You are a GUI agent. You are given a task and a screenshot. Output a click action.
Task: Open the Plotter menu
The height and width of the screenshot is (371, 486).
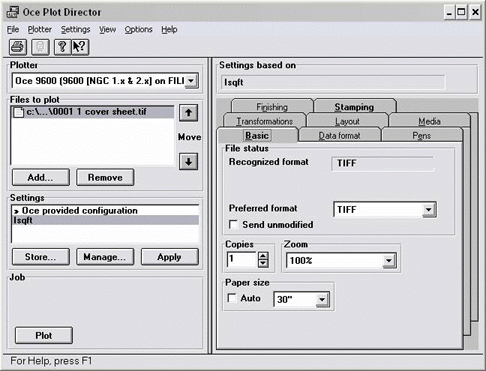click(40, 30)
